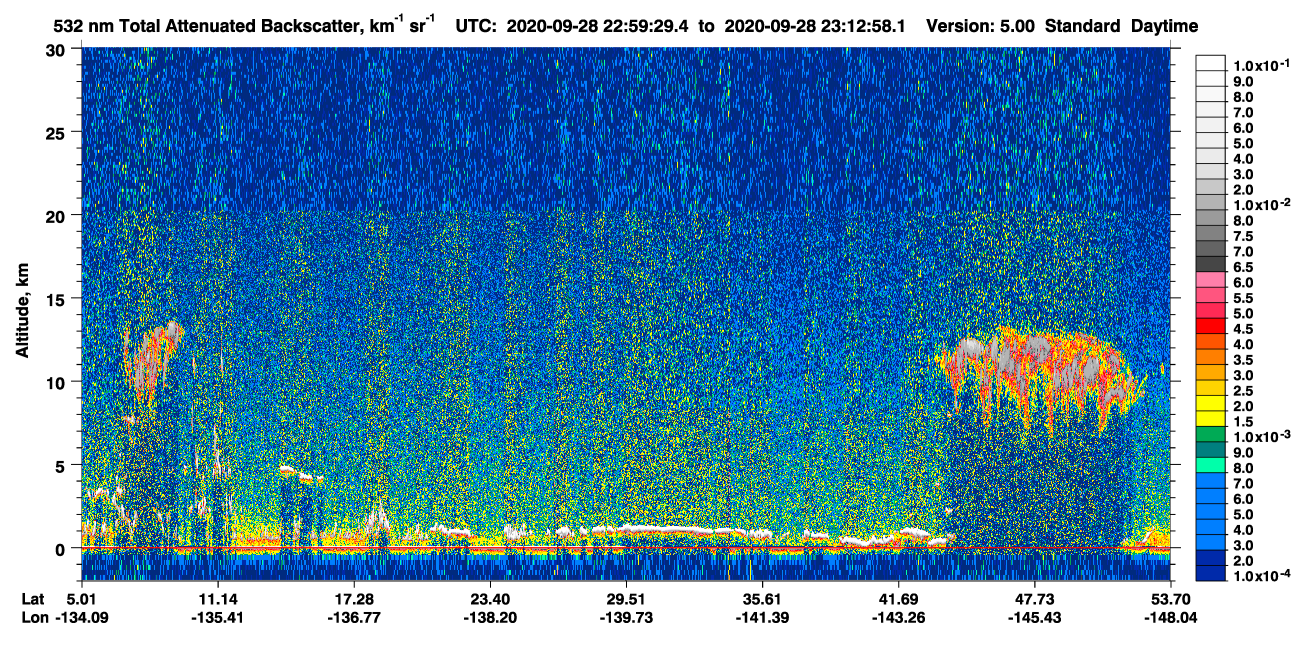Click the Daytime label in header
The width and height of the screenshot is (1300, 667).
pyautogui.click(x=1164, y=27)
